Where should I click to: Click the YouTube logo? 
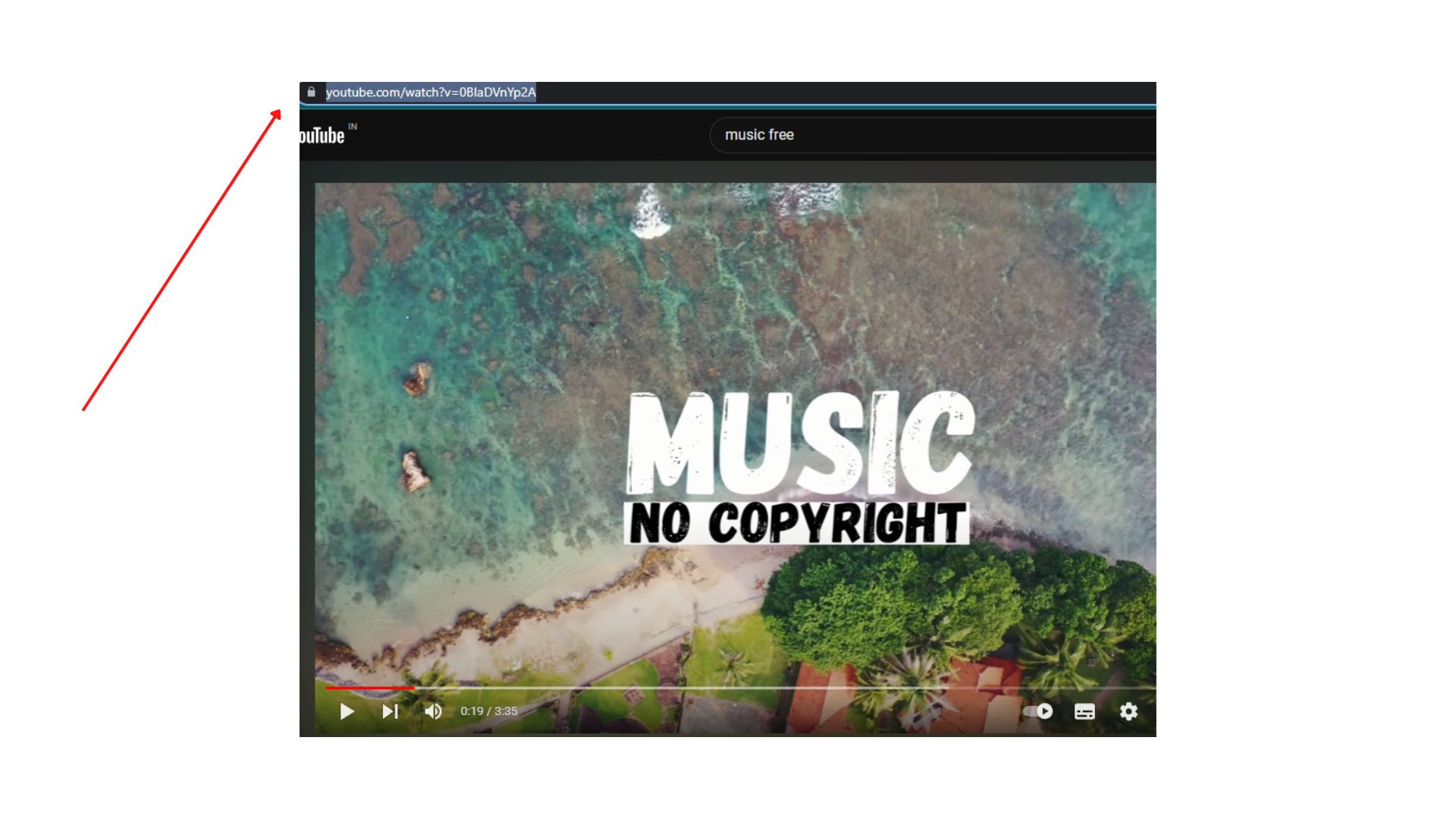click(x=322, y=136)
